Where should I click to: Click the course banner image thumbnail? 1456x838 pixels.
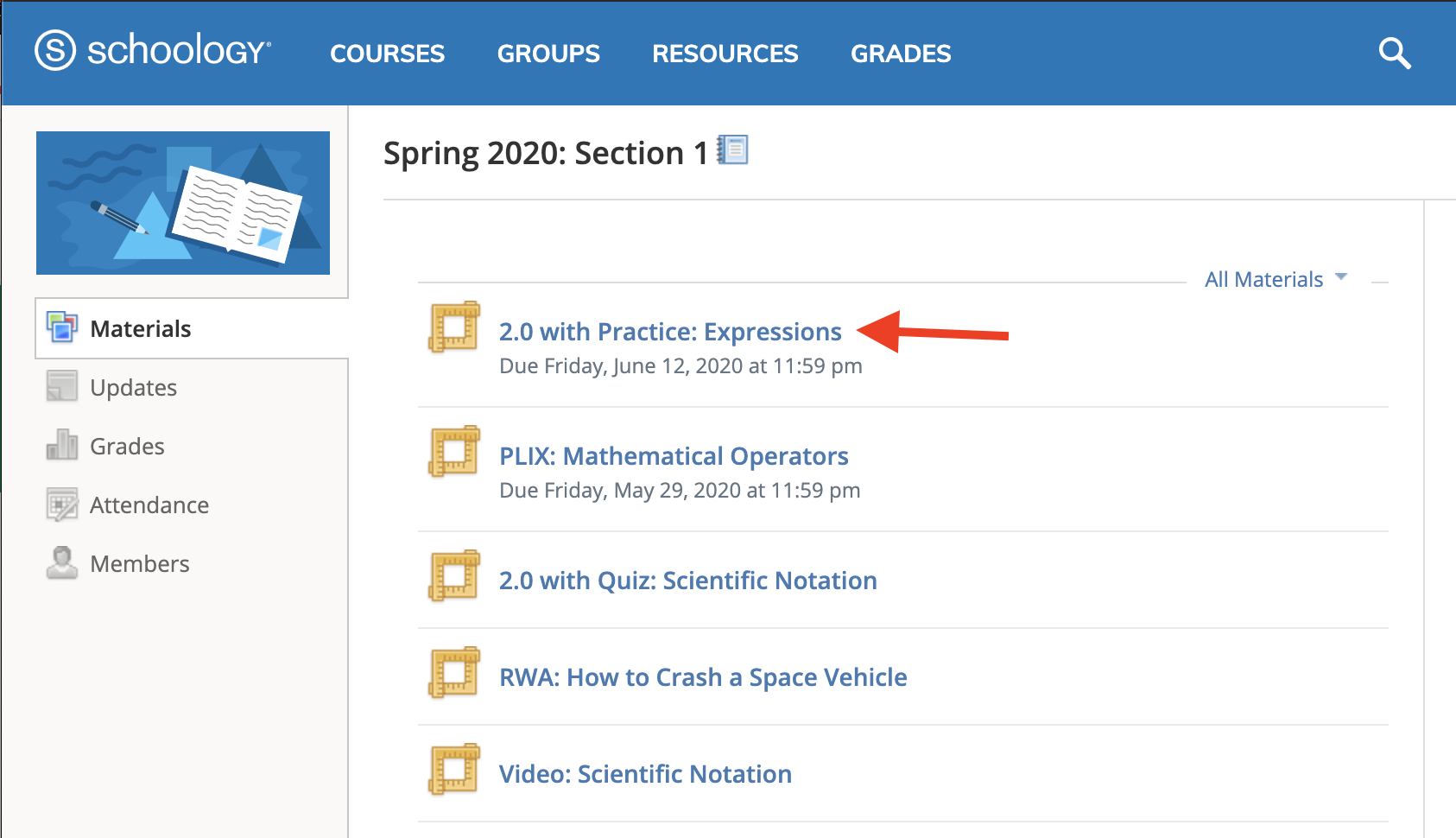(182, 202)
